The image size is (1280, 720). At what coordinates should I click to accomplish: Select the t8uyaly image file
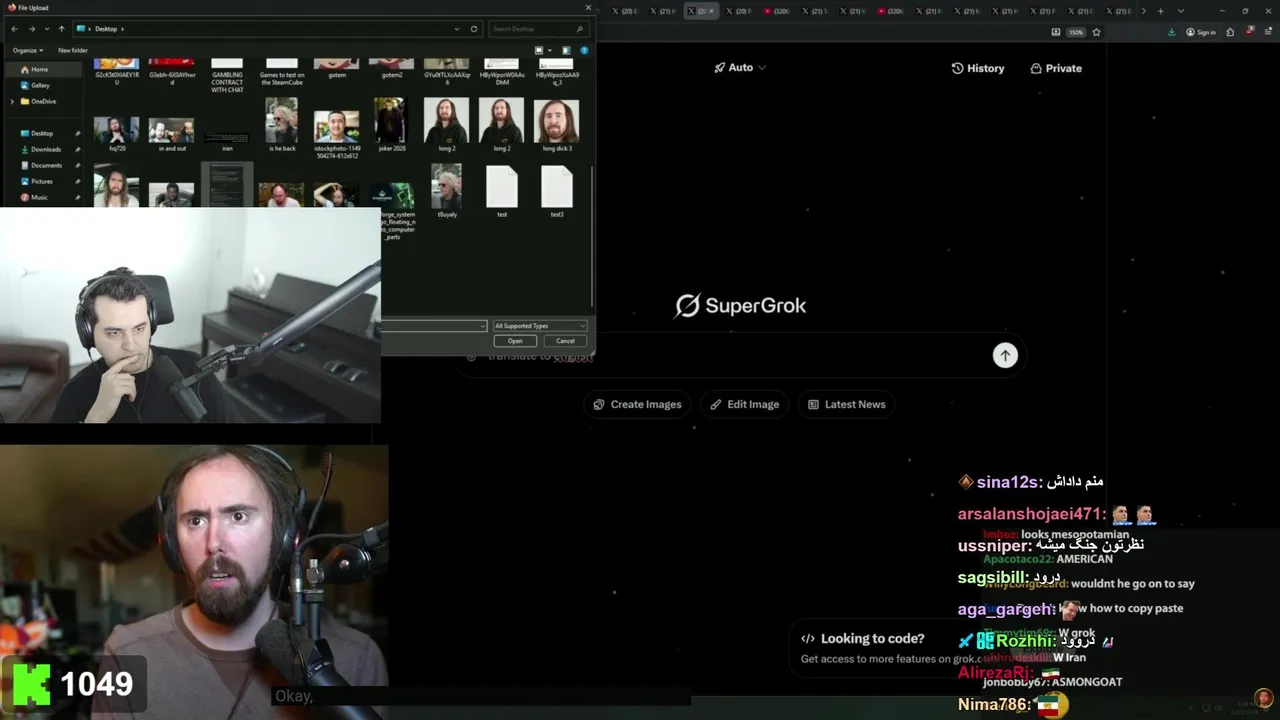point(447,190)
